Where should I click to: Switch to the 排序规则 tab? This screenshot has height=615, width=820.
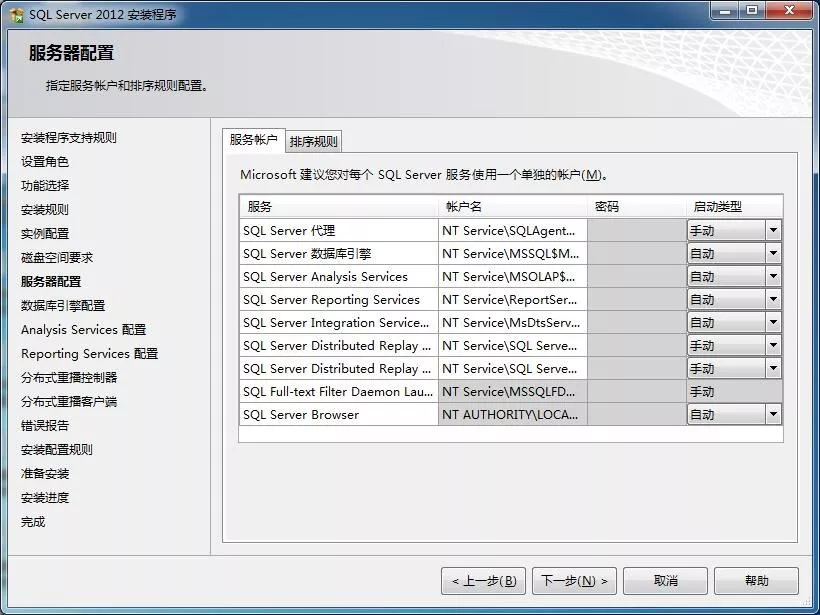click(313, 141)
